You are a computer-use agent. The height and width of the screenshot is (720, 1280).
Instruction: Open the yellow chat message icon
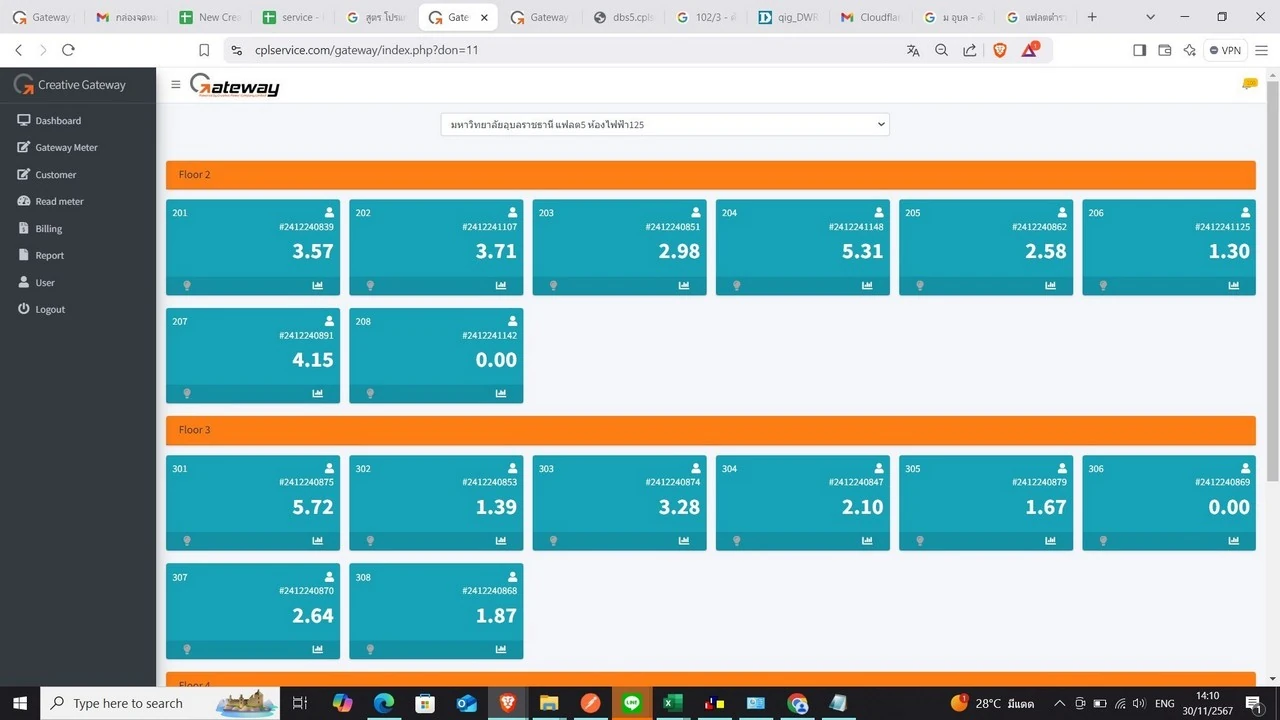(1249, 84)
